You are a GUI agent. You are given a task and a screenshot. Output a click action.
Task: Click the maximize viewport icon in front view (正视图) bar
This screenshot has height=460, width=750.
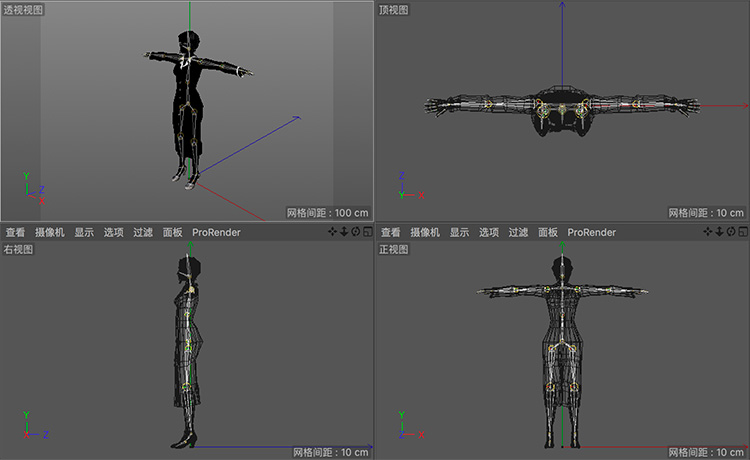tap(743, 232)
